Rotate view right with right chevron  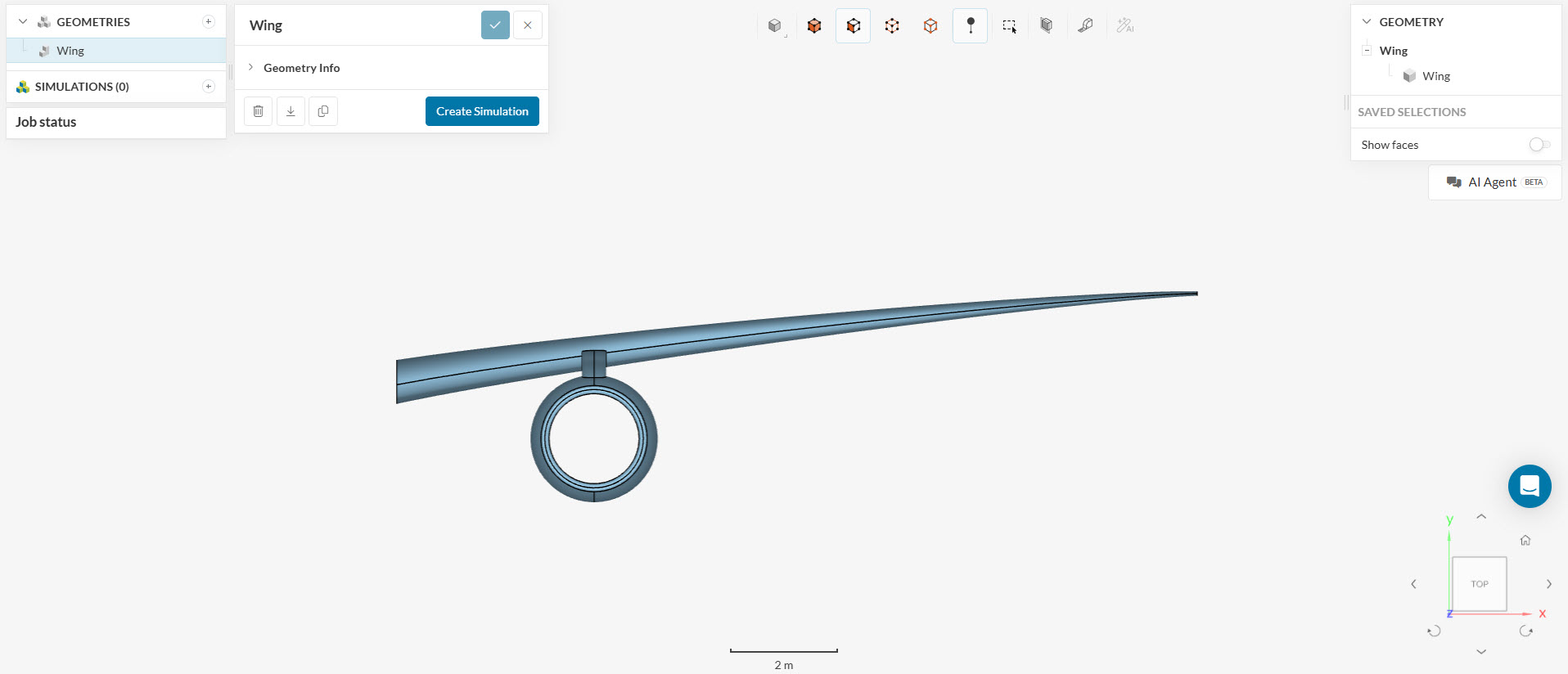tap(1549, 584)
